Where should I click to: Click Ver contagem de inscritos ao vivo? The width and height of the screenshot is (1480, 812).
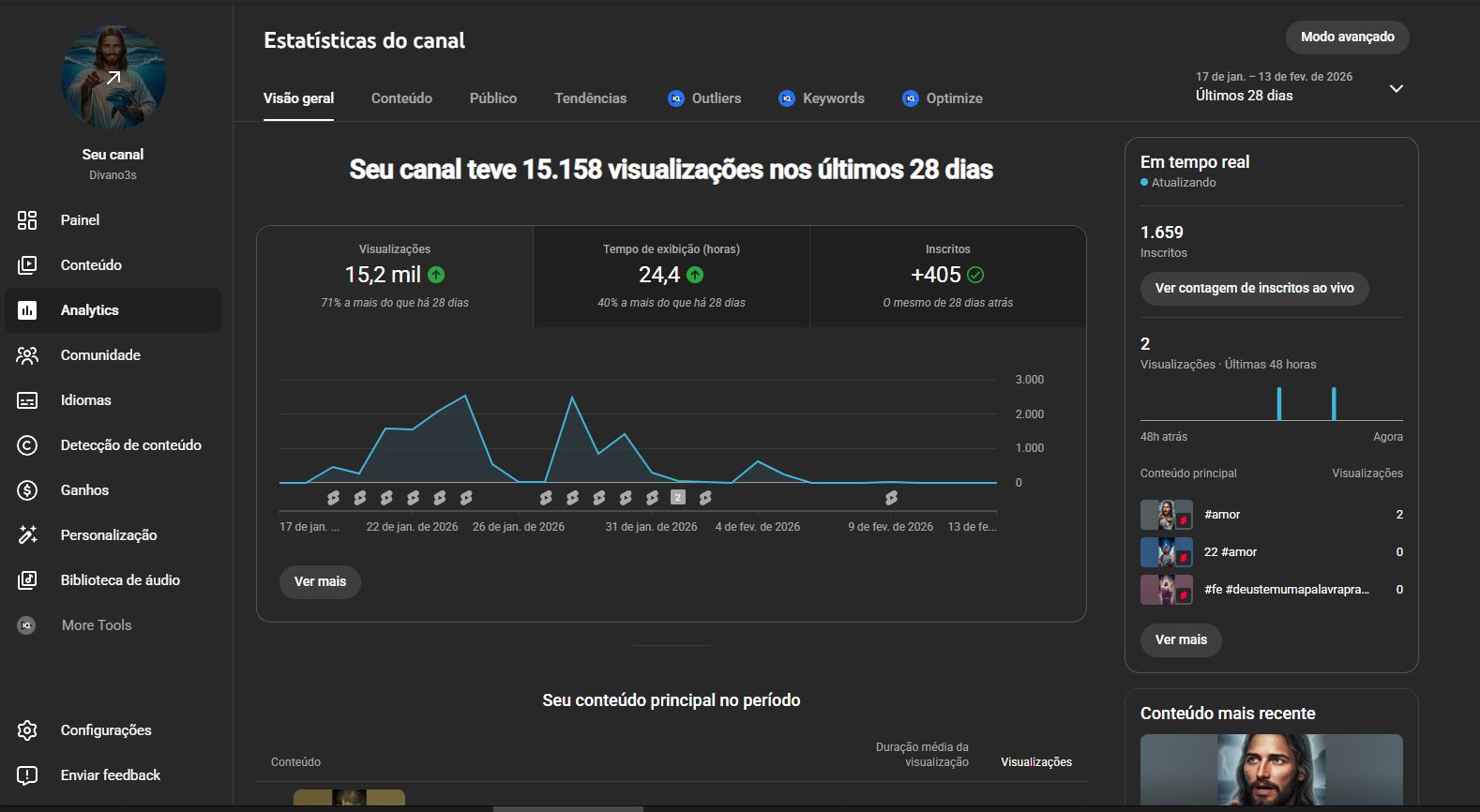coord(1255,289)
